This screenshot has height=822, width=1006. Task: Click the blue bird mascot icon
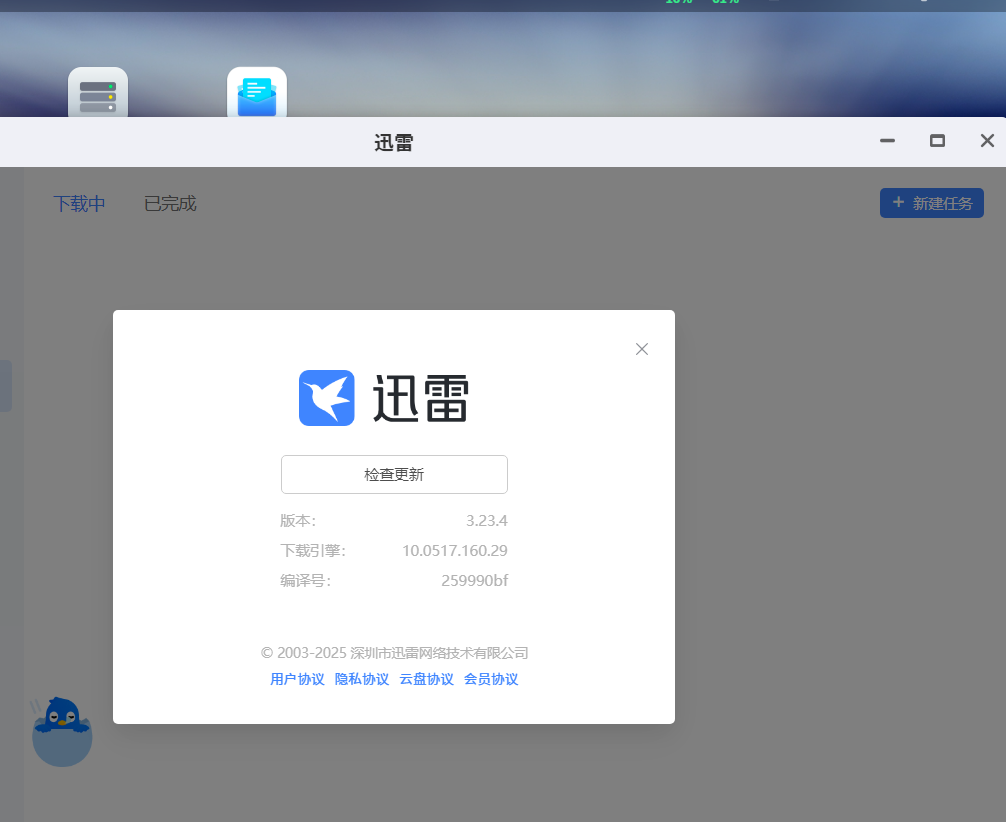62,732
